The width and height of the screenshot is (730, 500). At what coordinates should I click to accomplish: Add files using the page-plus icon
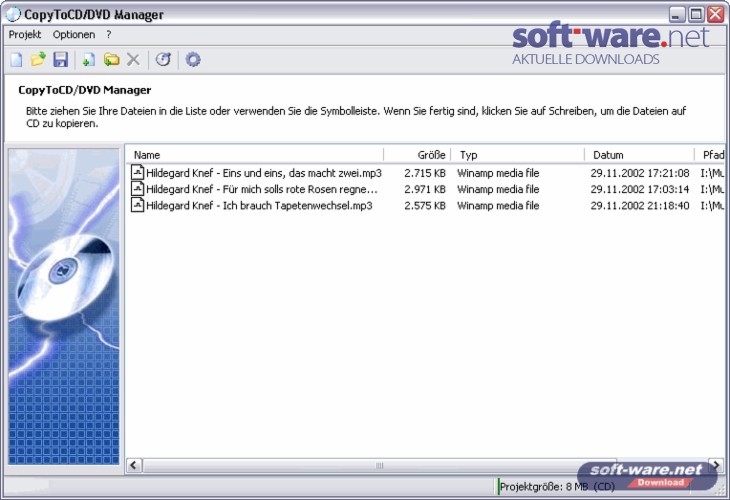coord(88,60)
